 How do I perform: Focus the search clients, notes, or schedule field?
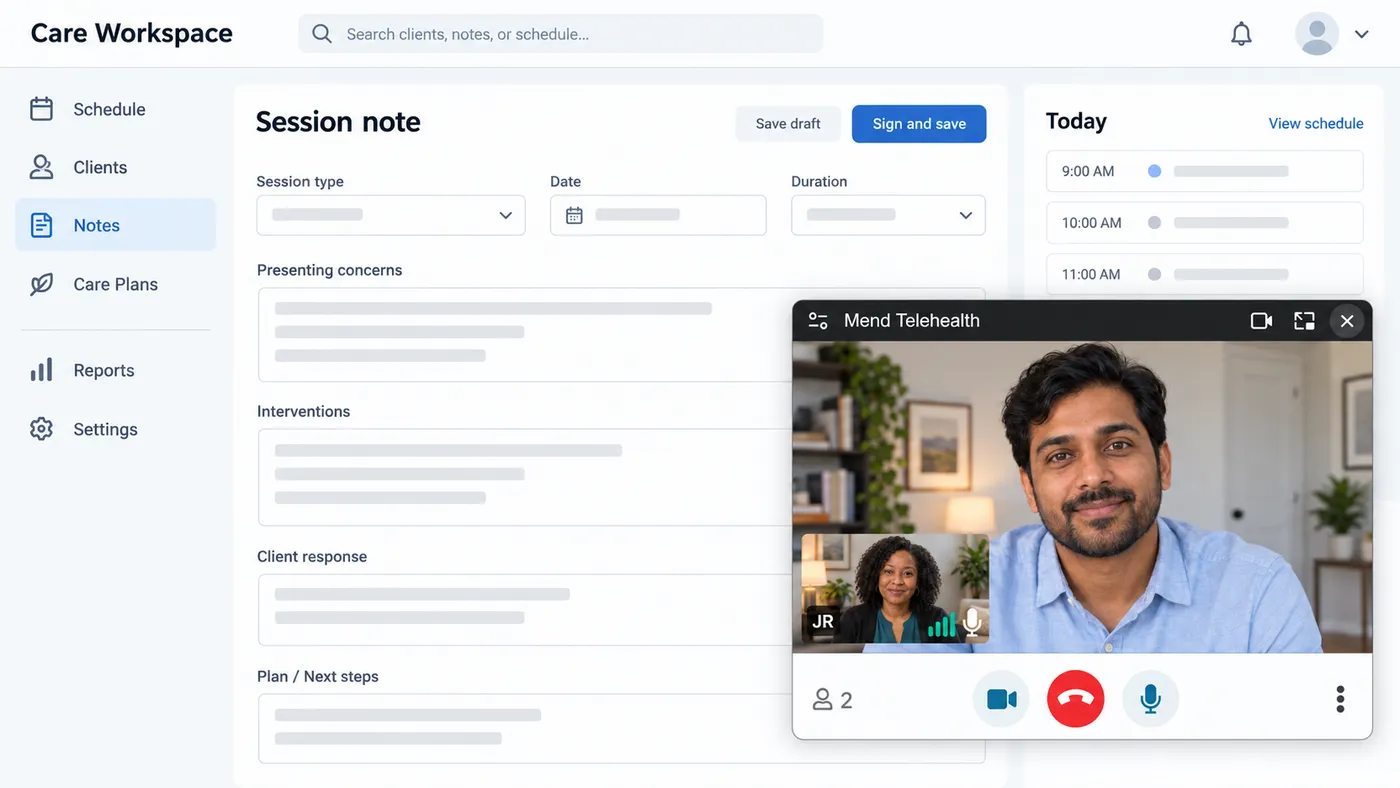click(560, 34)
